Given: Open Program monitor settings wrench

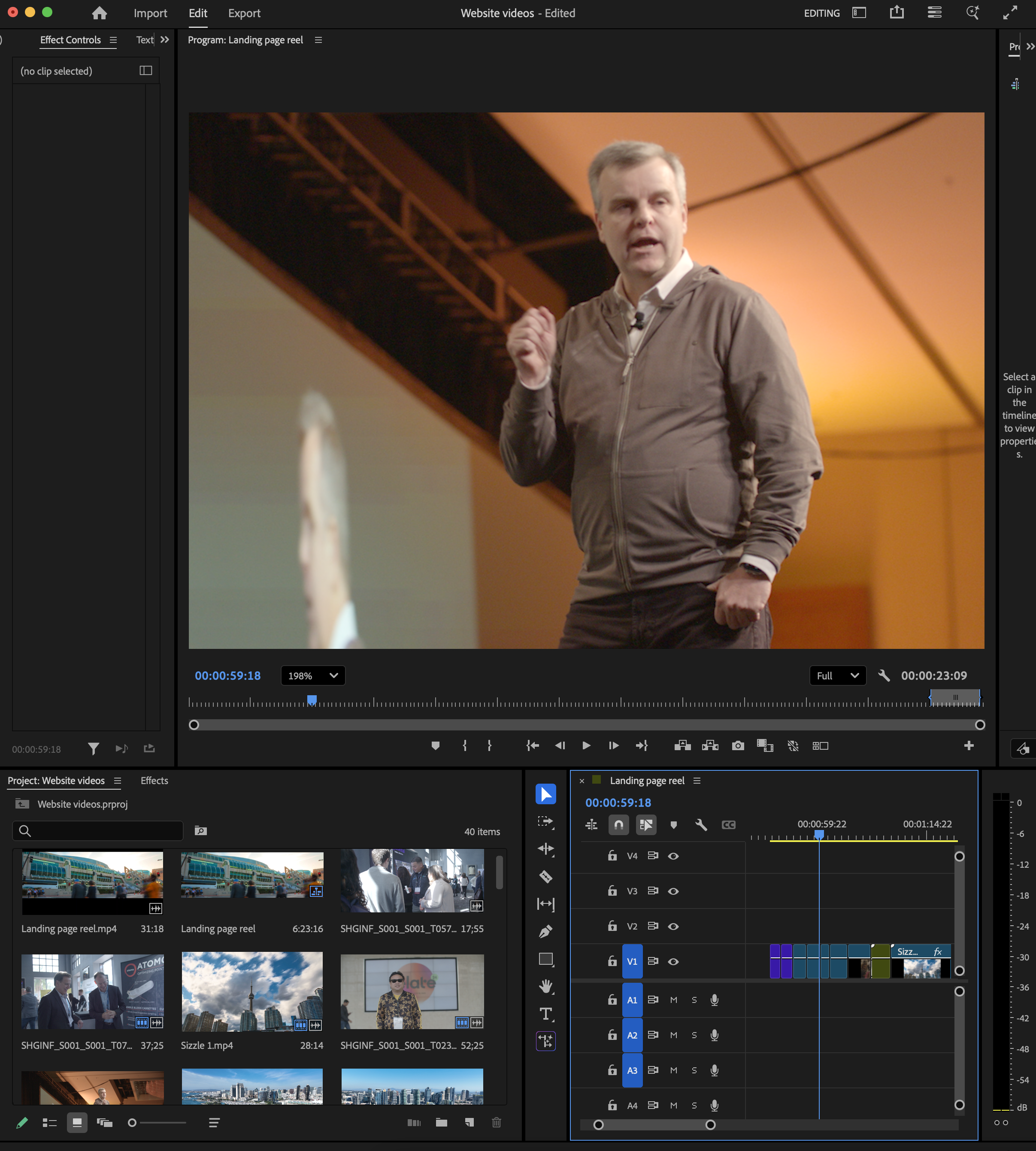Looking at the screenshot, I should pyautogui.click(x=884, y=675).
